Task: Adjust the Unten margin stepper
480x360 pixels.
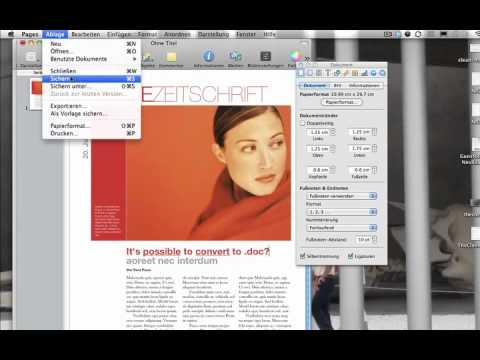Action: (x=374, y=149)
